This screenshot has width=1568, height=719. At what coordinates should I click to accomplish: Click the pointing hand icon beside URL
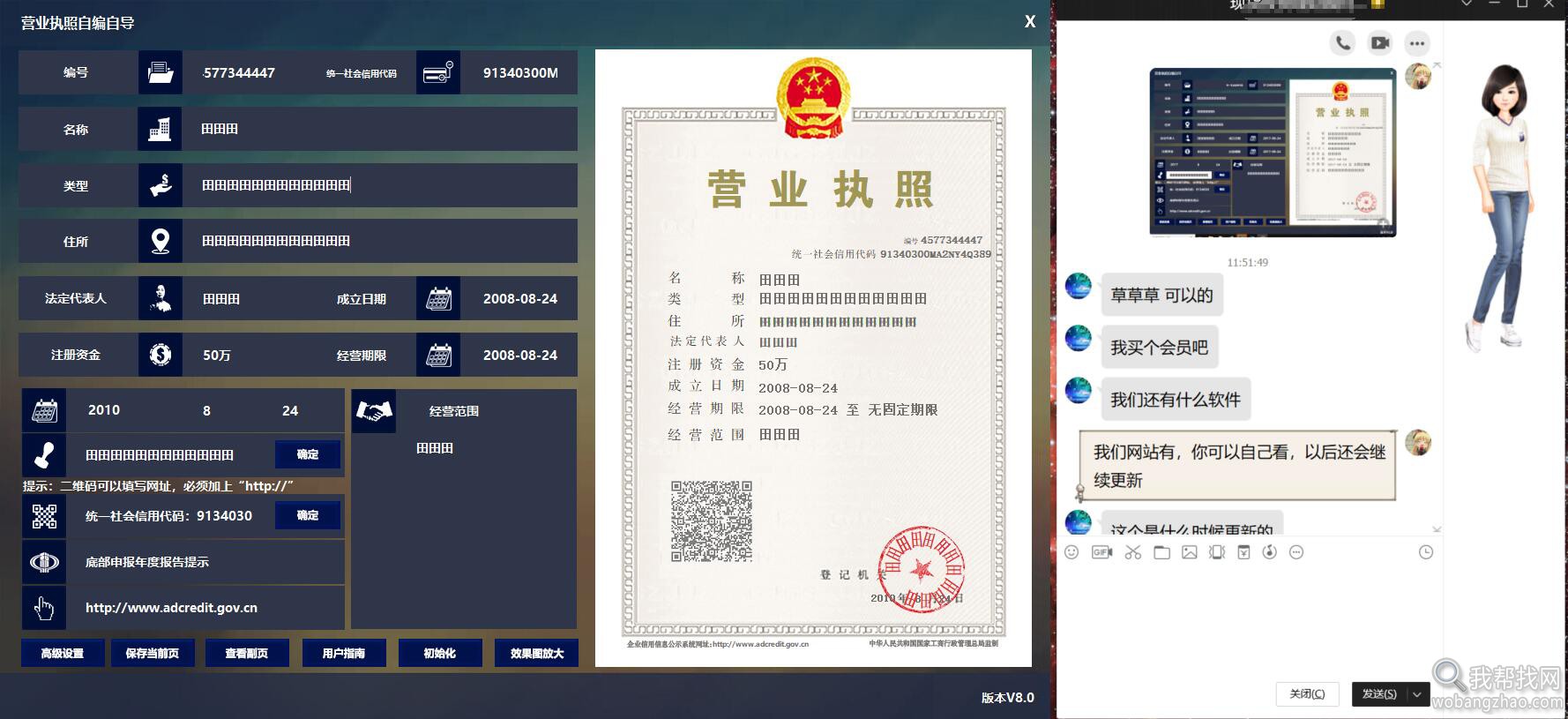[x=44, y=608]
